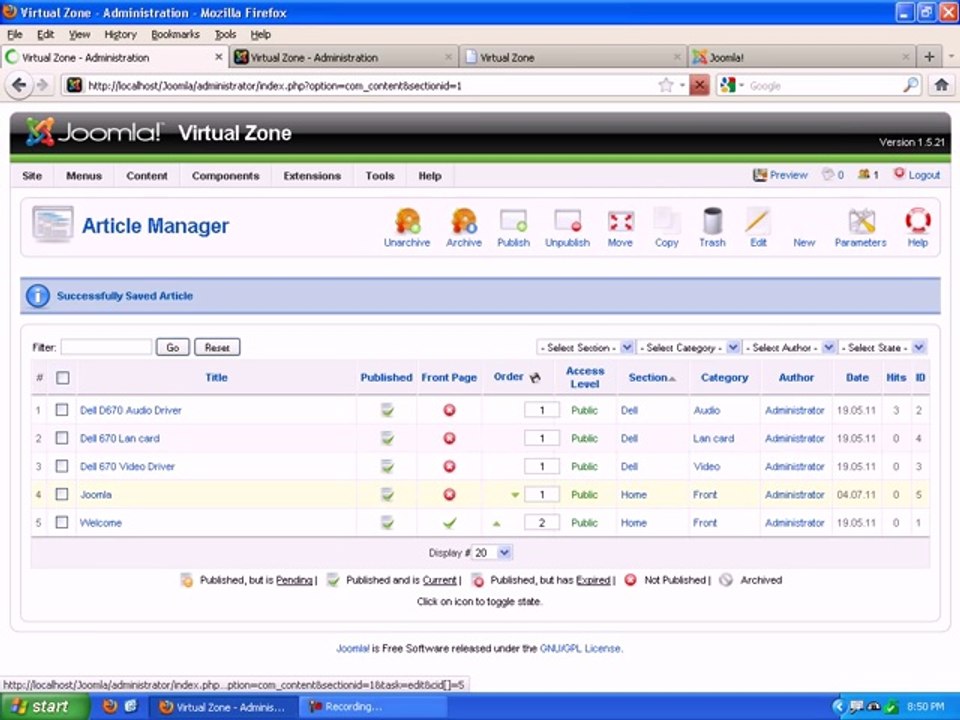Click the Firefox quick launch icon in taskbar
The height and width of the screenshot is (720, 960).
pos(110,707)
